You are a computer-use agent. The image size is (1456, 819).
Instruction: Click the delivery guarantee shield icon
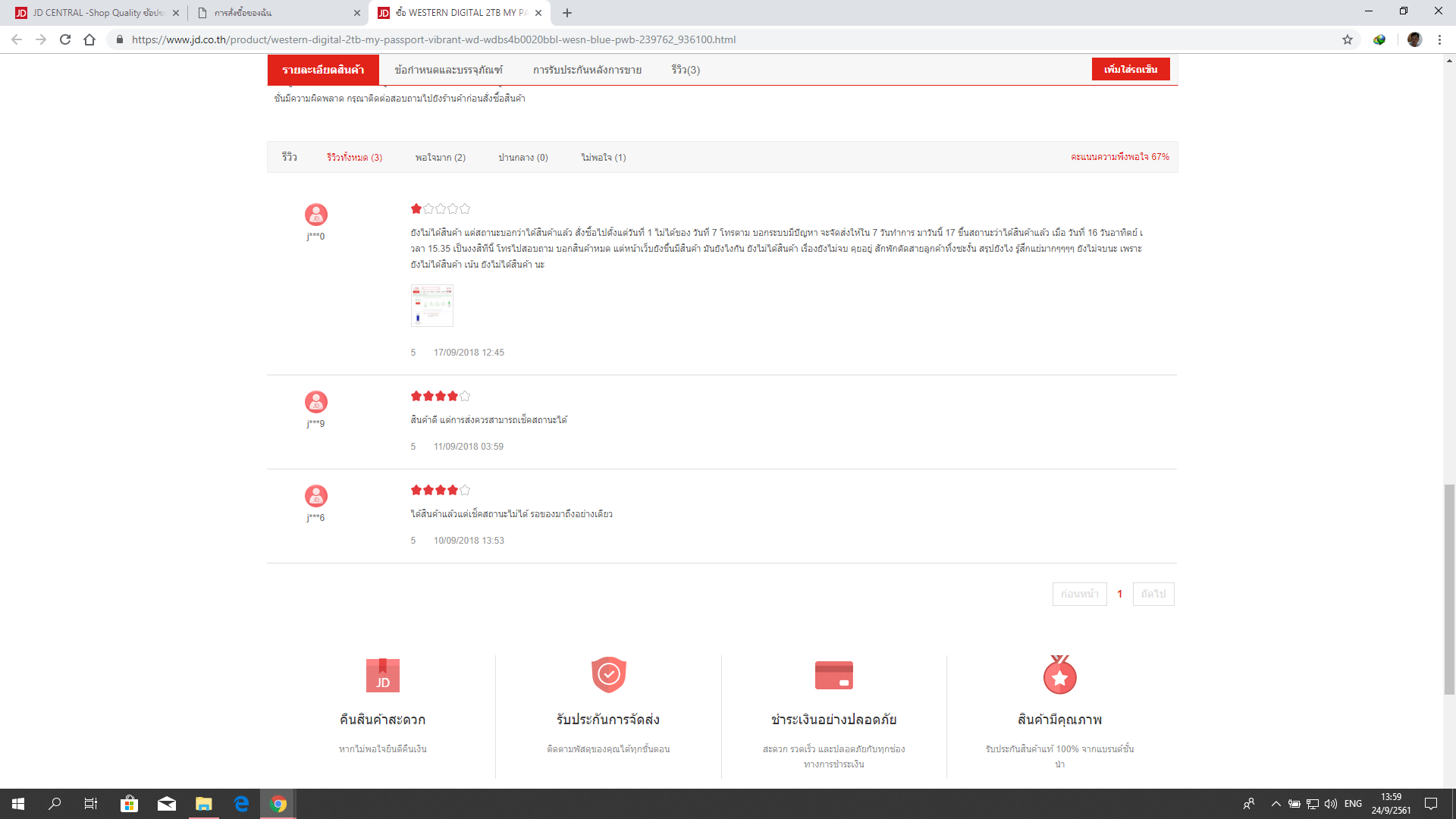pyautogui.click(x=608, y=674)
